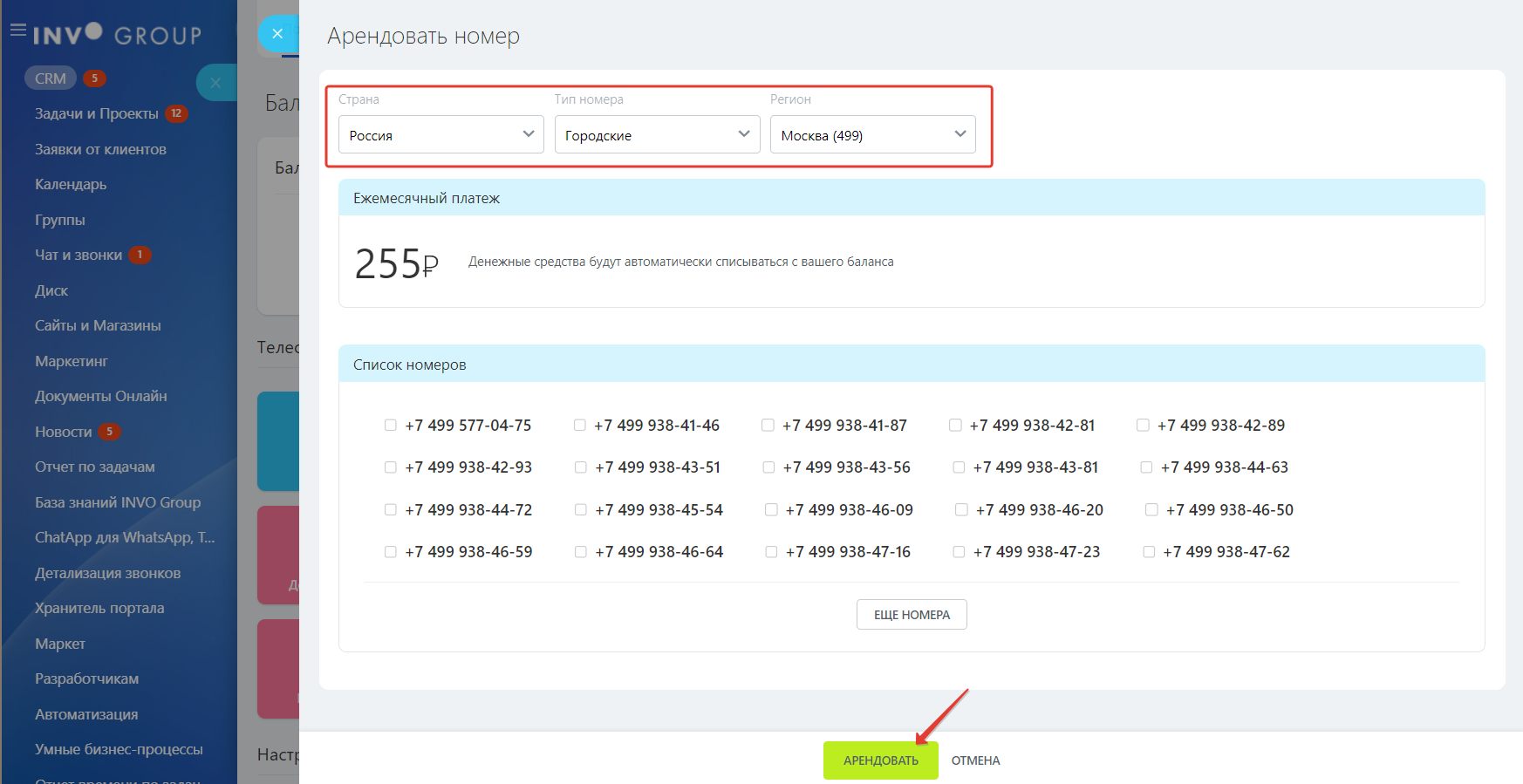Close the rent number panel
The height and width of the screenshot is (784, 1523).
(277, 34)
